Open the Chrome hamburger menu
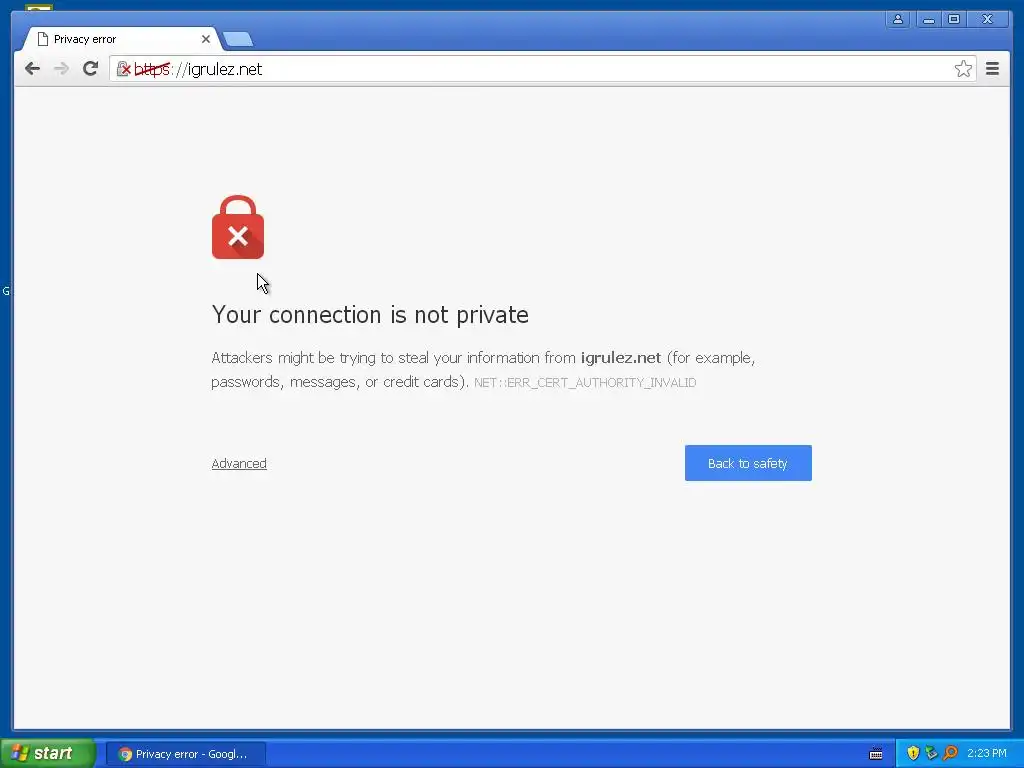 click(992, 69)
